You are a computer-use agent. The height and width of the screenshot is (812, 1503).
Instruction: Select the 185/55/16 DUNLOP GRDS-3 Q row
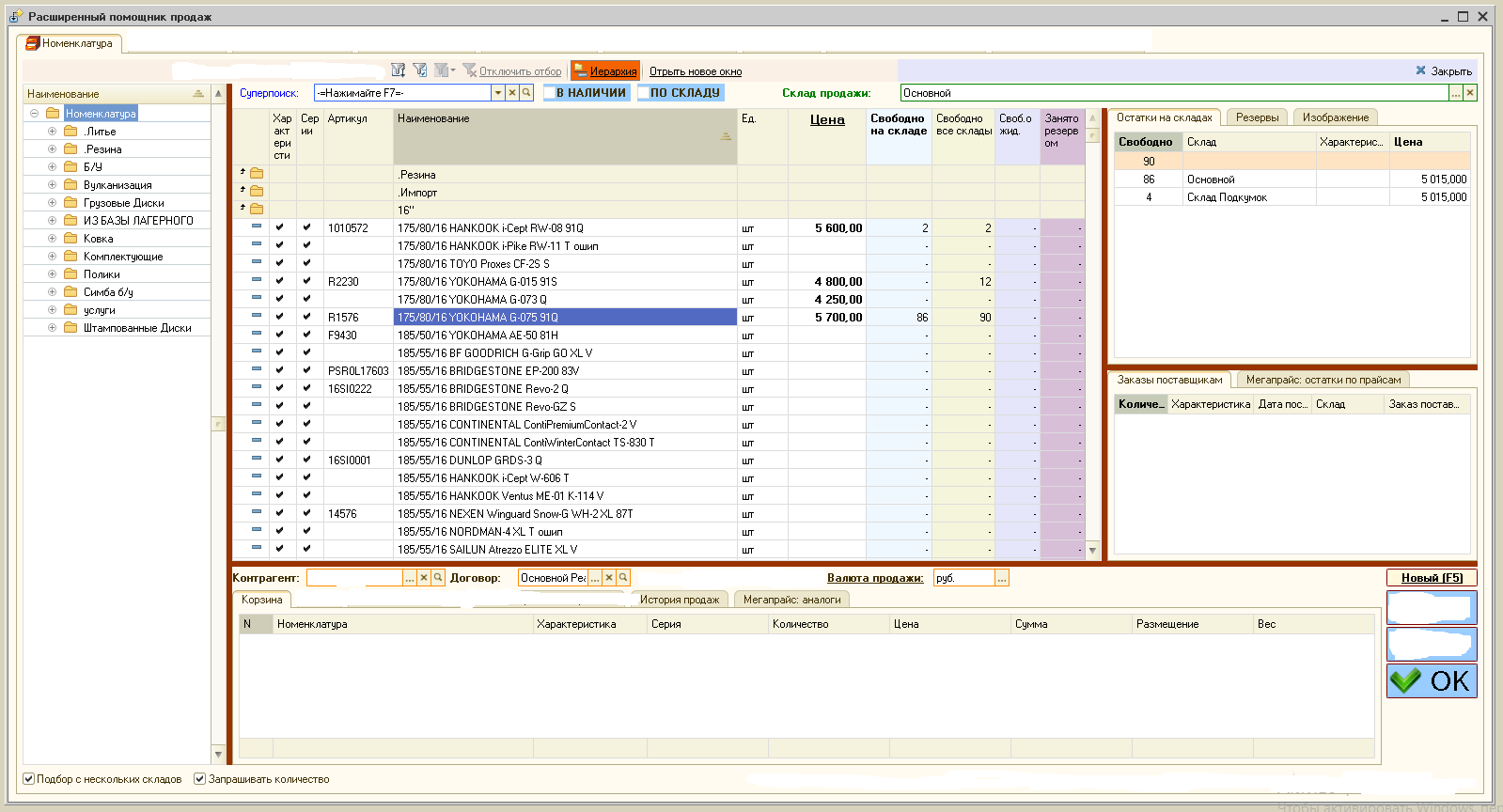[470, 461]
